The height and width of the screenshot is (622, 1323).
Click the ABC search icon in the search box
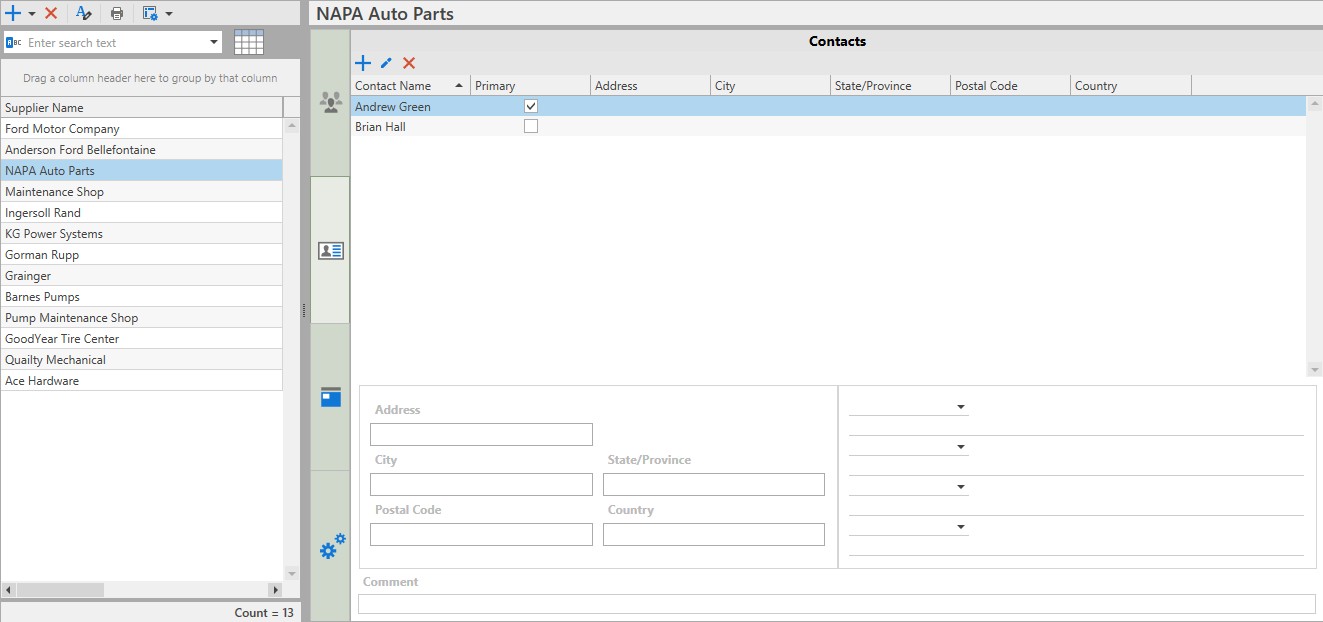14,43
